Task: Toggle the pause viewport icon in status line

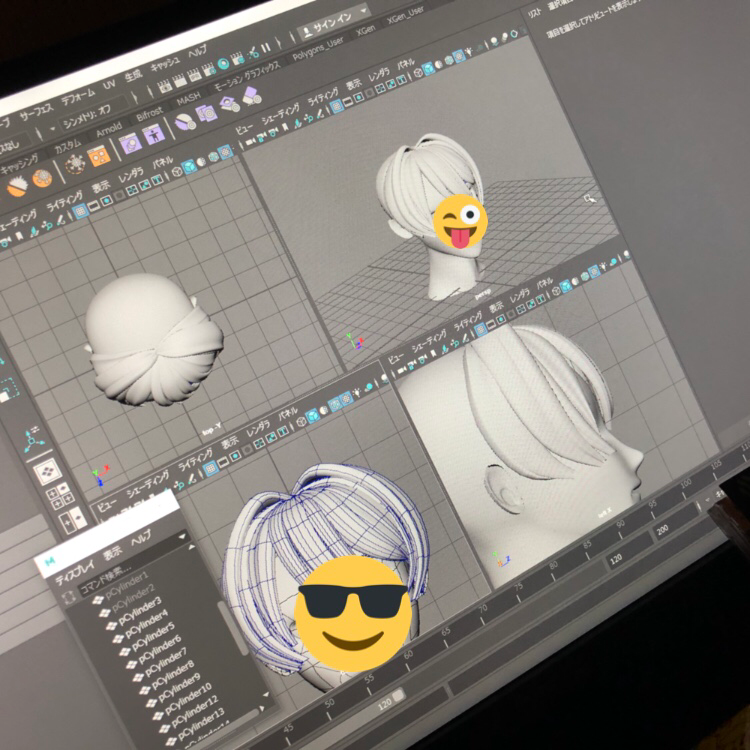Action: click(265, 47)
